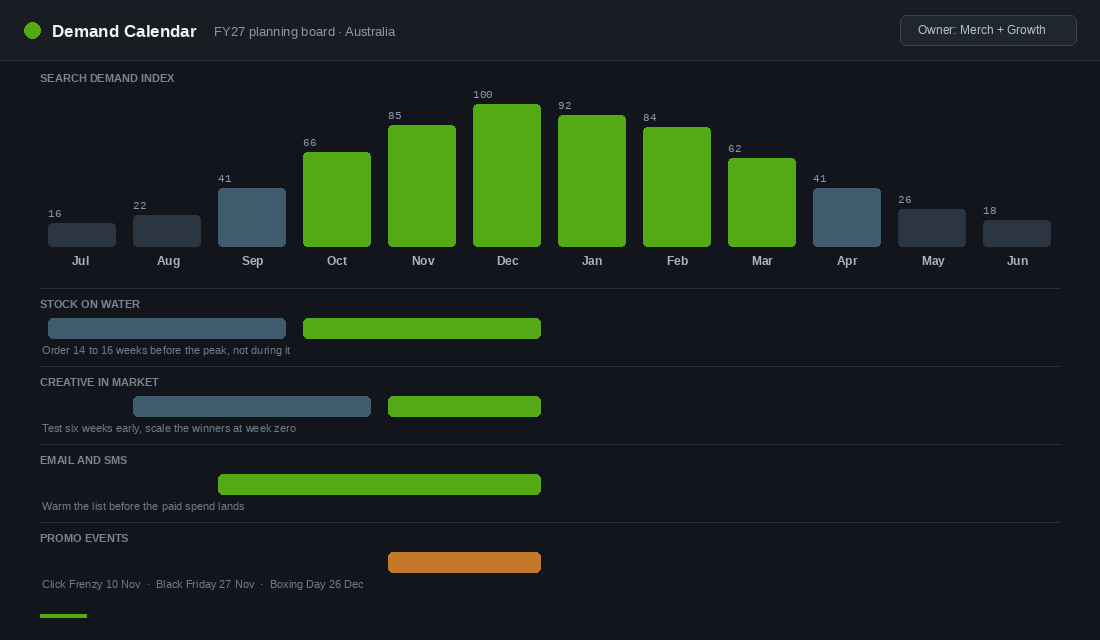
Task: Click the Dec month label
Action: click(x=507, y=260)
